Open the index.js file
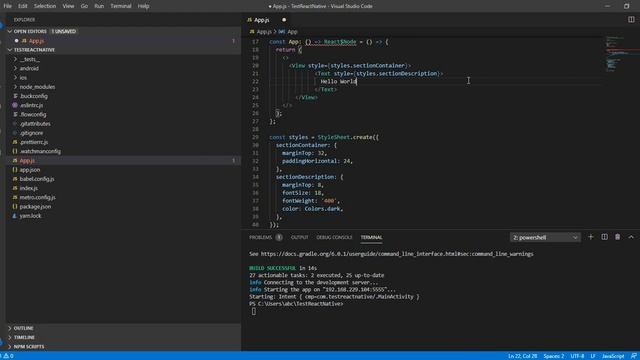Viewport: 640px width, 360px height. (29, 188)
